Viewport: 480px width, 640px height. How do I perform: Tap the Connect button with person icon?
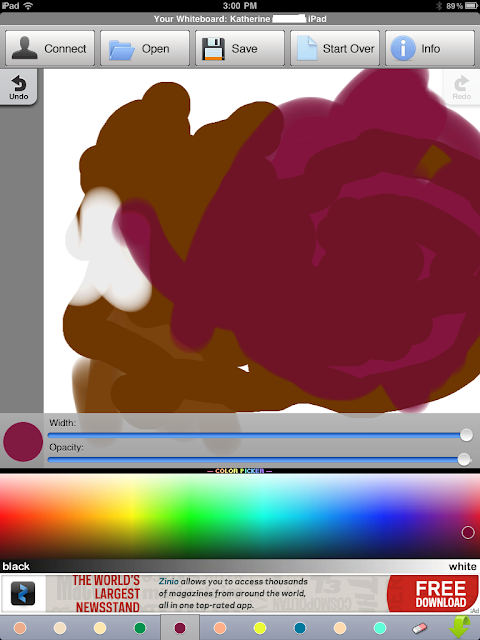pos(50,48)
